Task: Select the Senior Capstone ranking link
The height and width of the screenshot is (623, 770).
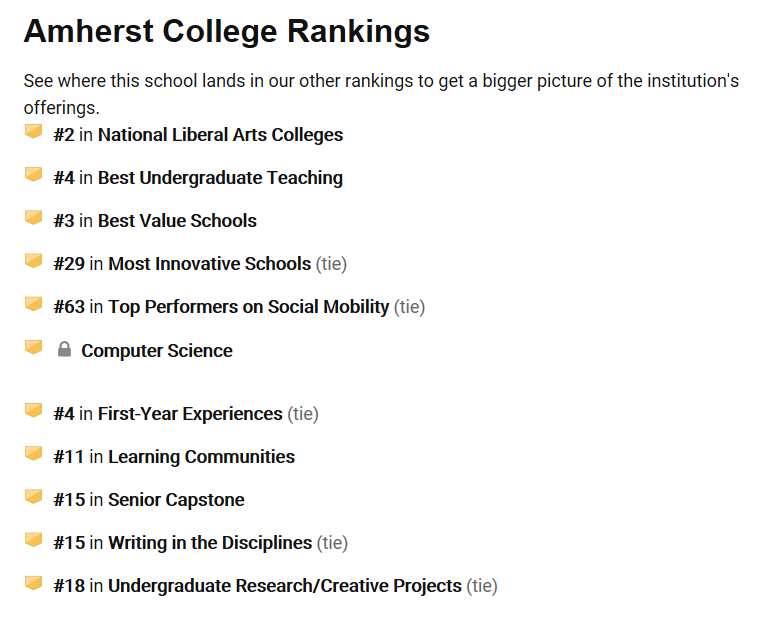Action: [176, 500]
